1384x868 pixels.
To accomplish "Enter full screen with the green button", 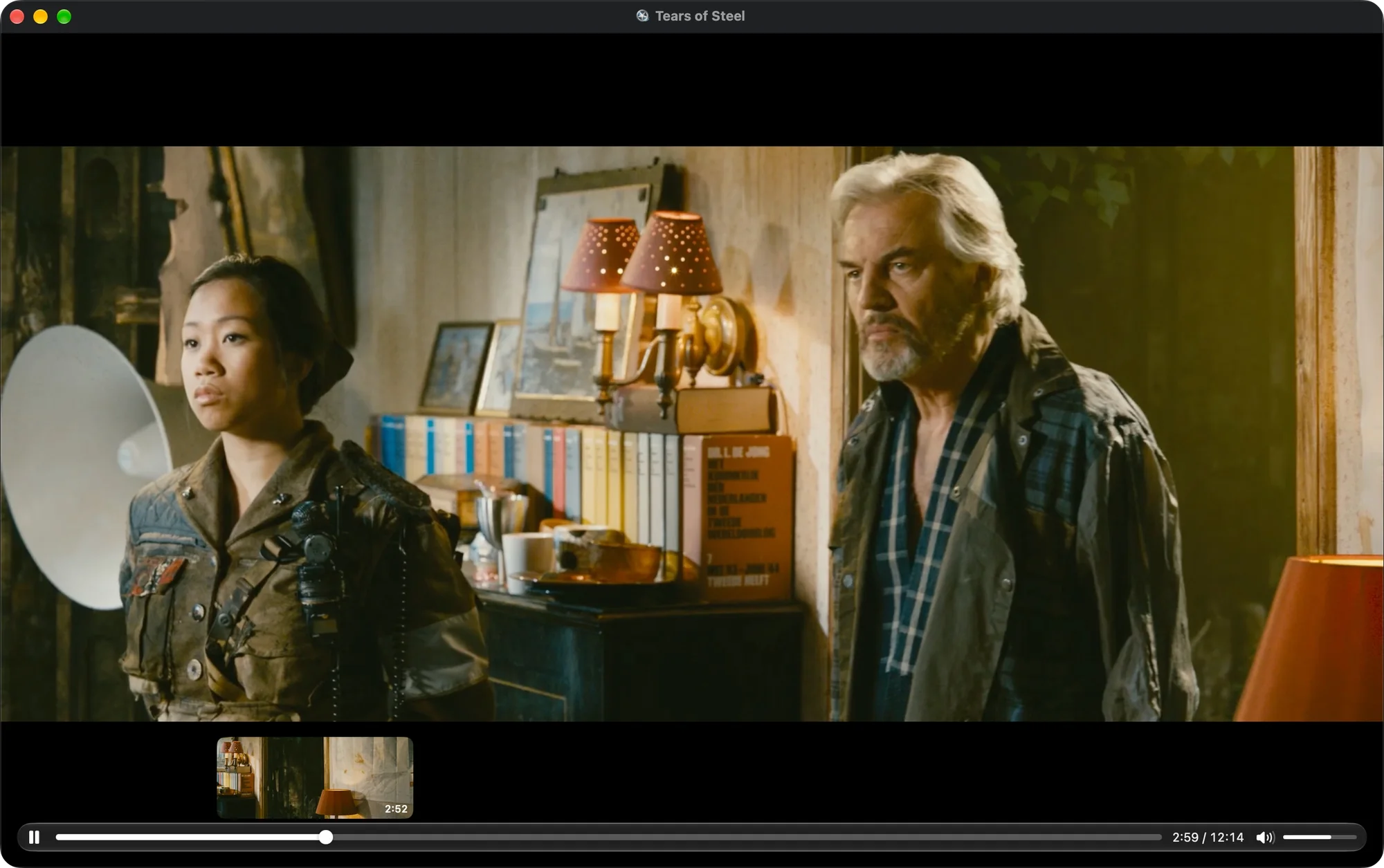I will coord(64,17).
